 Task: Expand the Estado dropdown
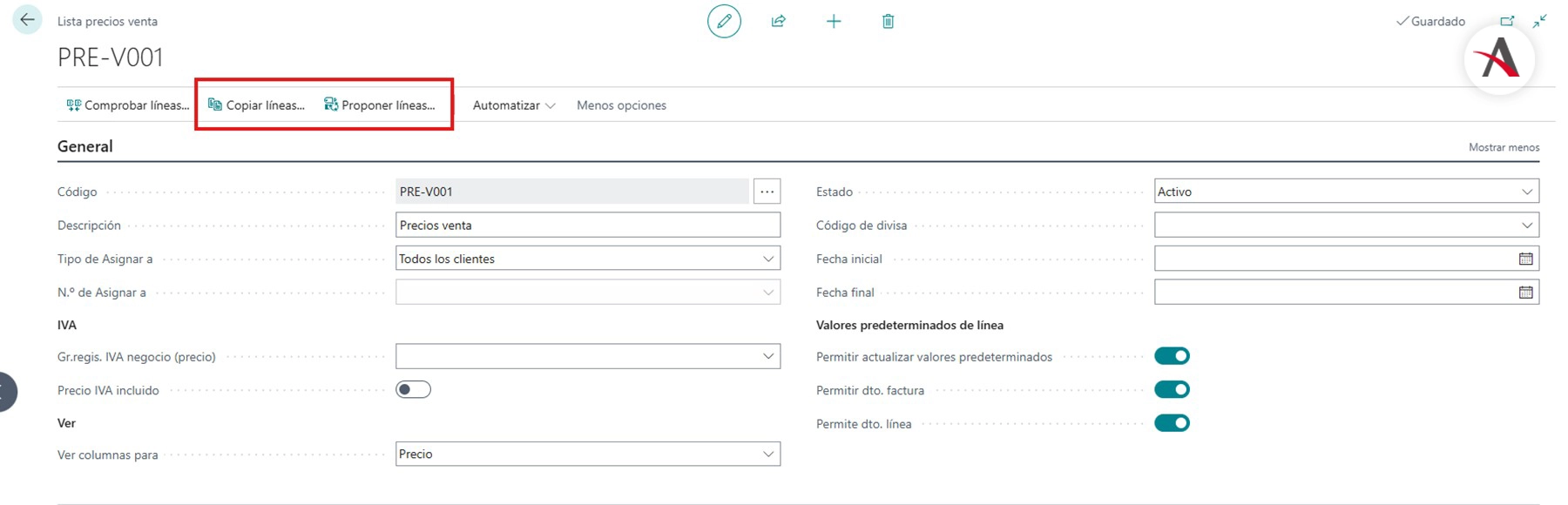point(1526,192)
